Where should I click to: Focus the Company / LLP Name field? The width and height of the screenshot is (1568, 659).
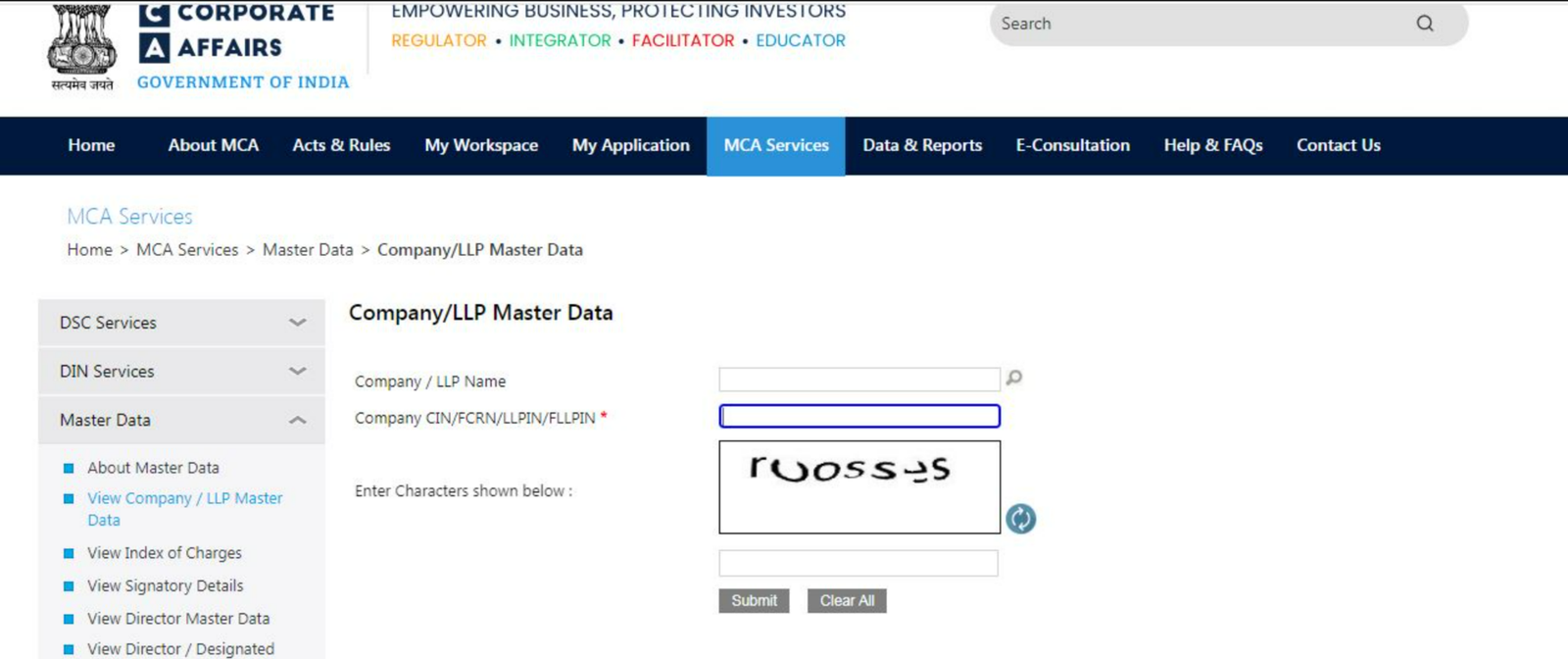pyautogui.click(x=858, y=380)
